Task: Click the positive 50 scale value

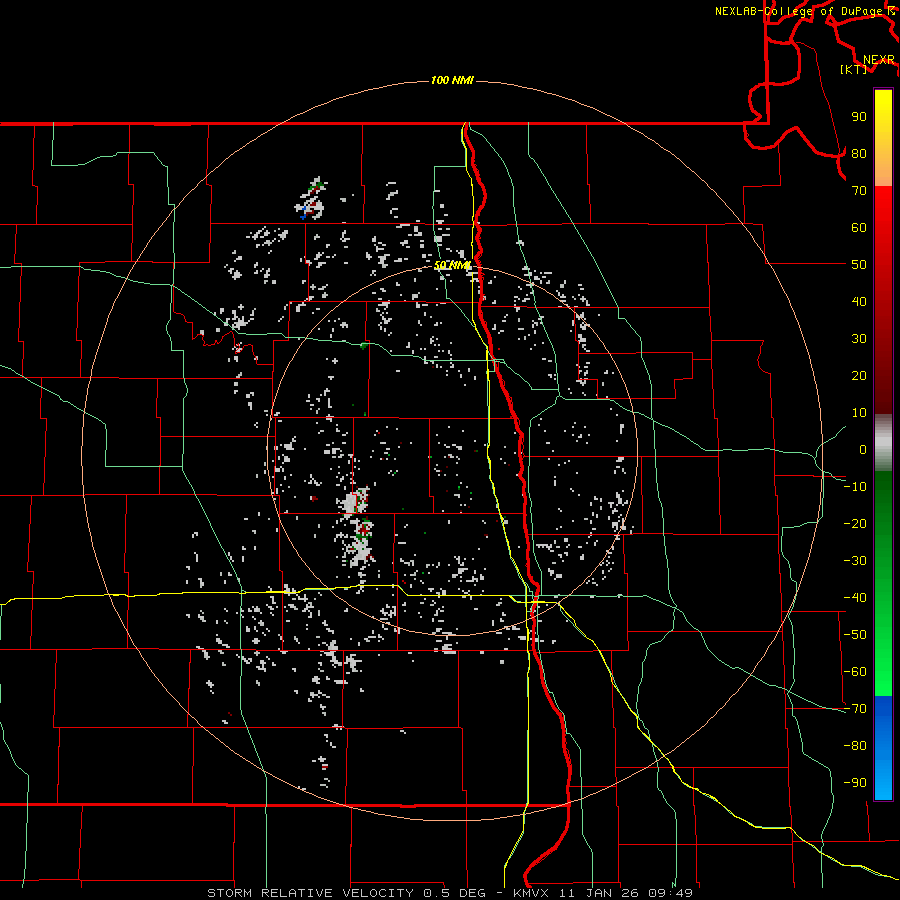Action: pos(859,265)
